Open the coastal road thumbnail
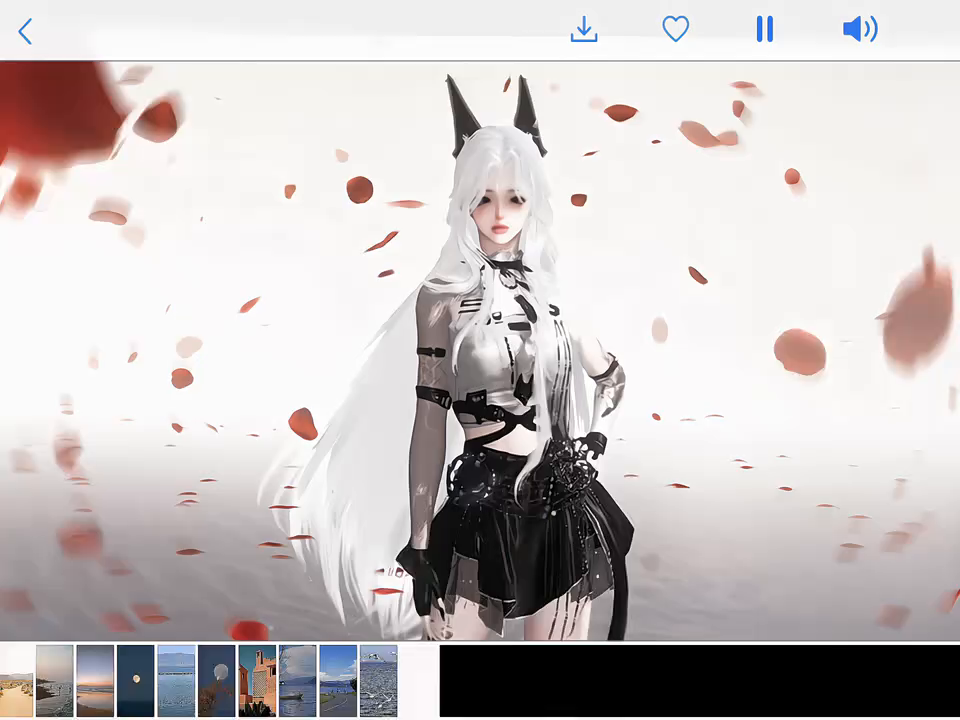Screen dimensions: 960x720 tap(338, 681)
